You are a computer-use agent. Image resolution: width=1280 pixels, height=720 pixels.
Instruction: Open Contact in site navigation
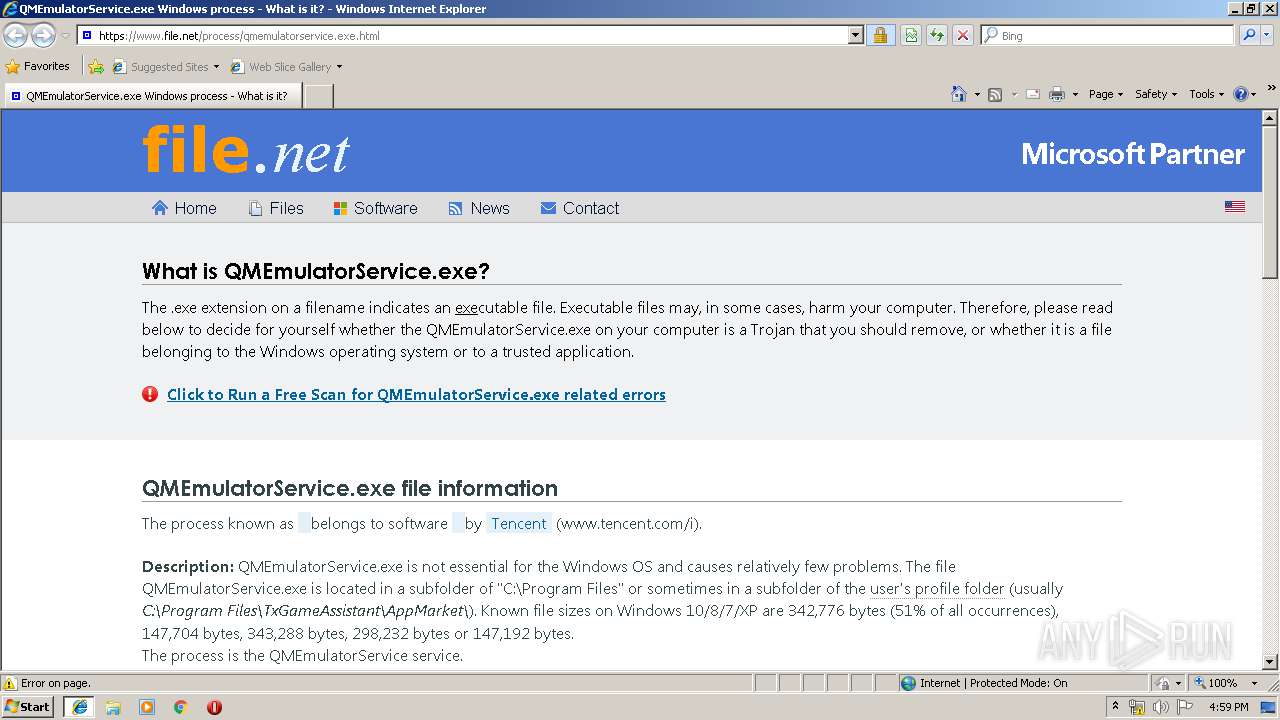coord(580,208)
